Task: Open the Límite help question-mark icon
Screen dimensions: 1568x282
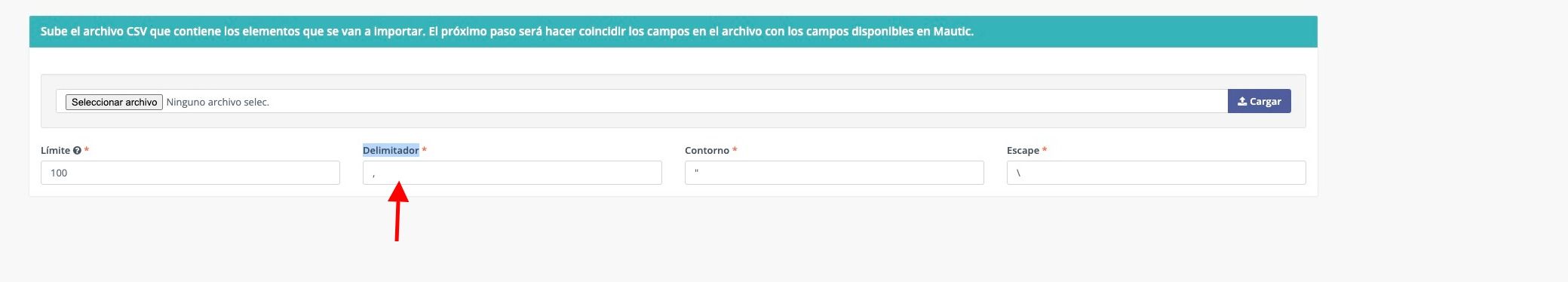Action: (x=77, y=151)
